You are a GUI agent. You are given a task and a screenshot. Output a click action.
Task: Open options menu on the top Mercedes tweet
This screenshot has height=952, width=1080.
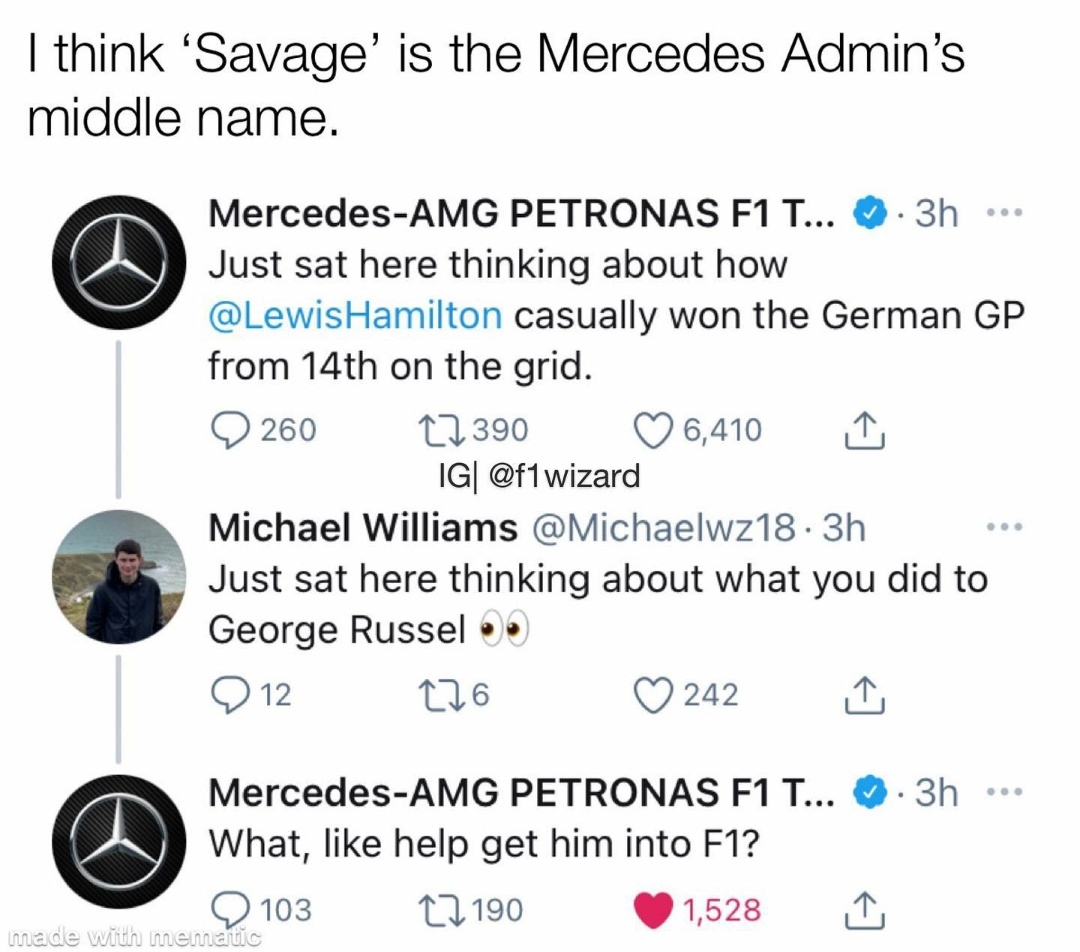click(1006, 212)
